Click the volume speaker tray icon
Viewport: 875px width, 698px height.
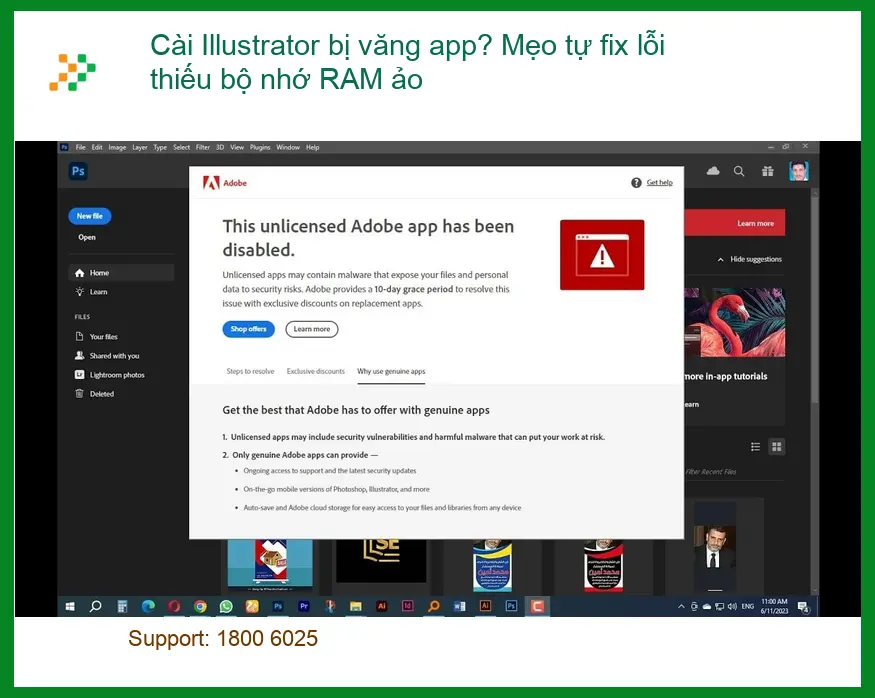(732, 606)
